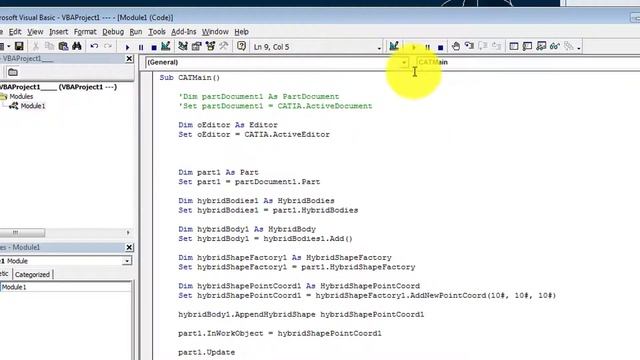
Task: Open Standard toolbar options dropdown arrow
Action: coord(379,48)
